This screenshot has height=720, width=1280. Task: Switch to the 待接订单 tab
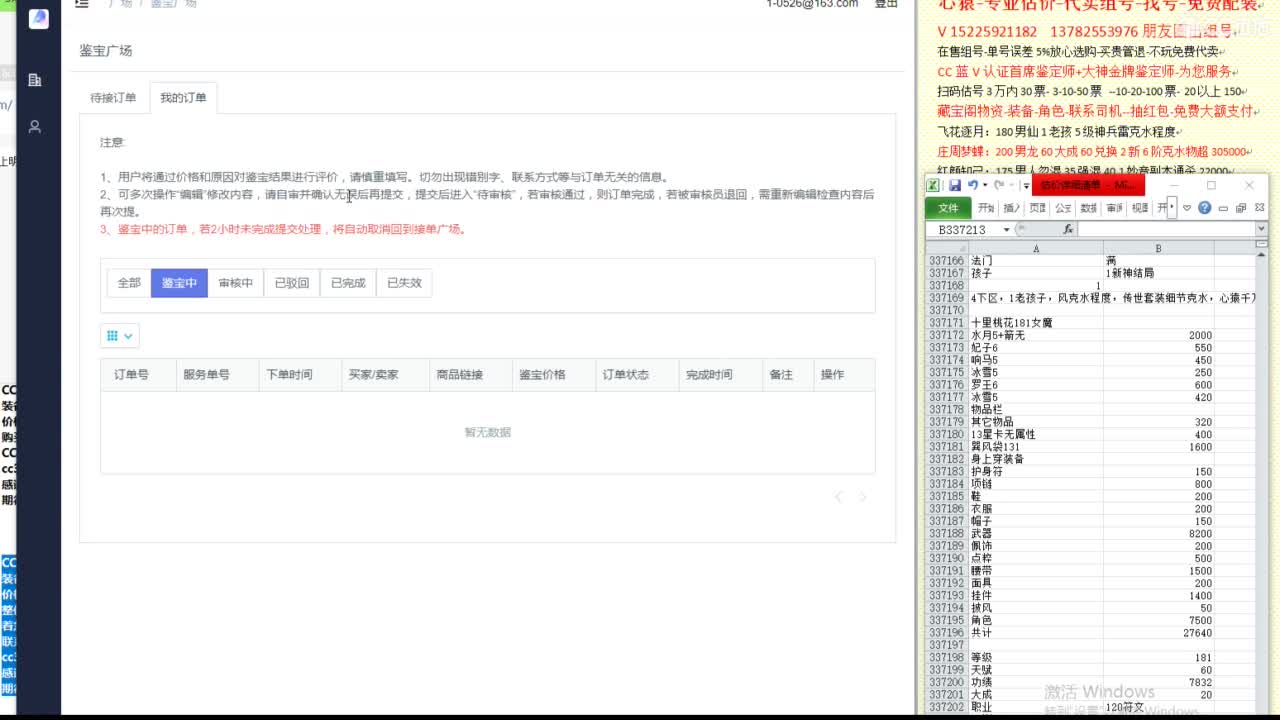[x=112, y=97]
